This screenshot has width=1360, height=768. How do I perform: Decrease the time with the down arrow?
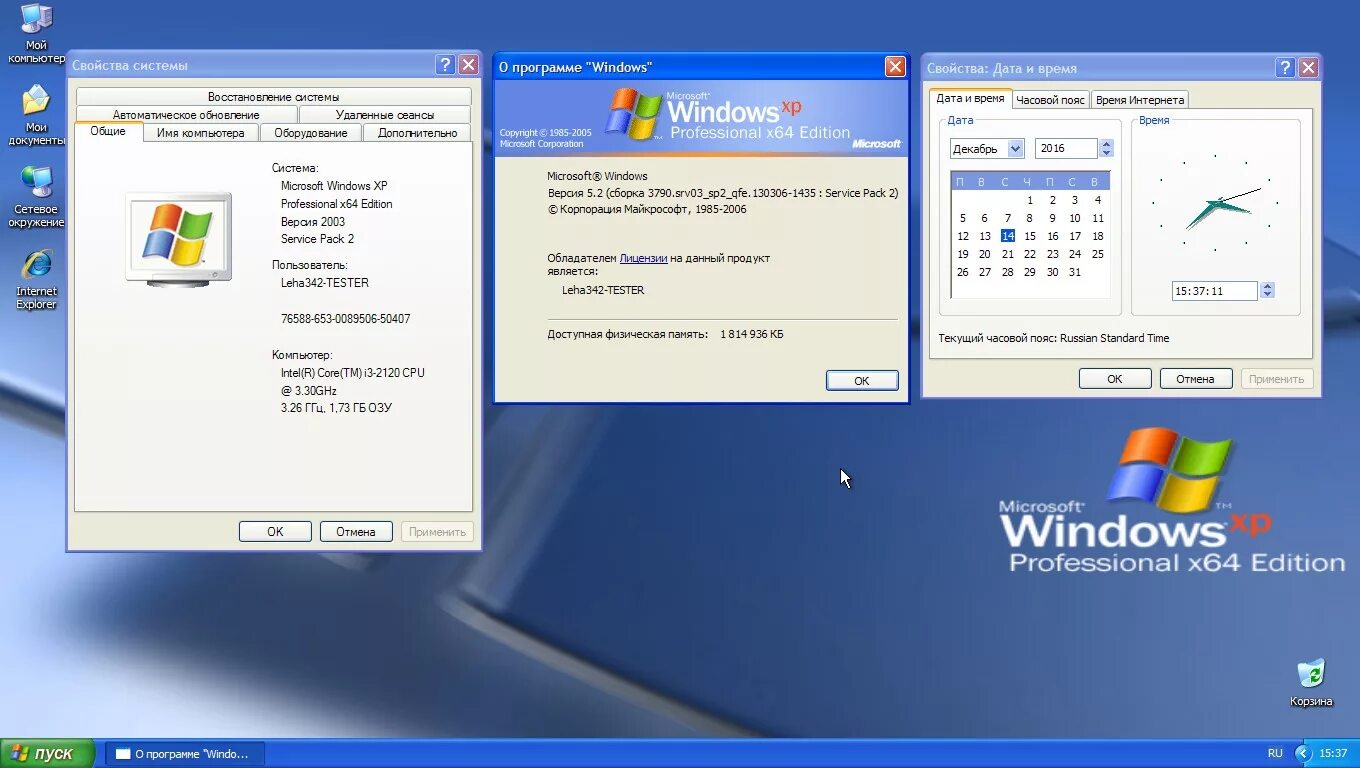(1267, 296)
